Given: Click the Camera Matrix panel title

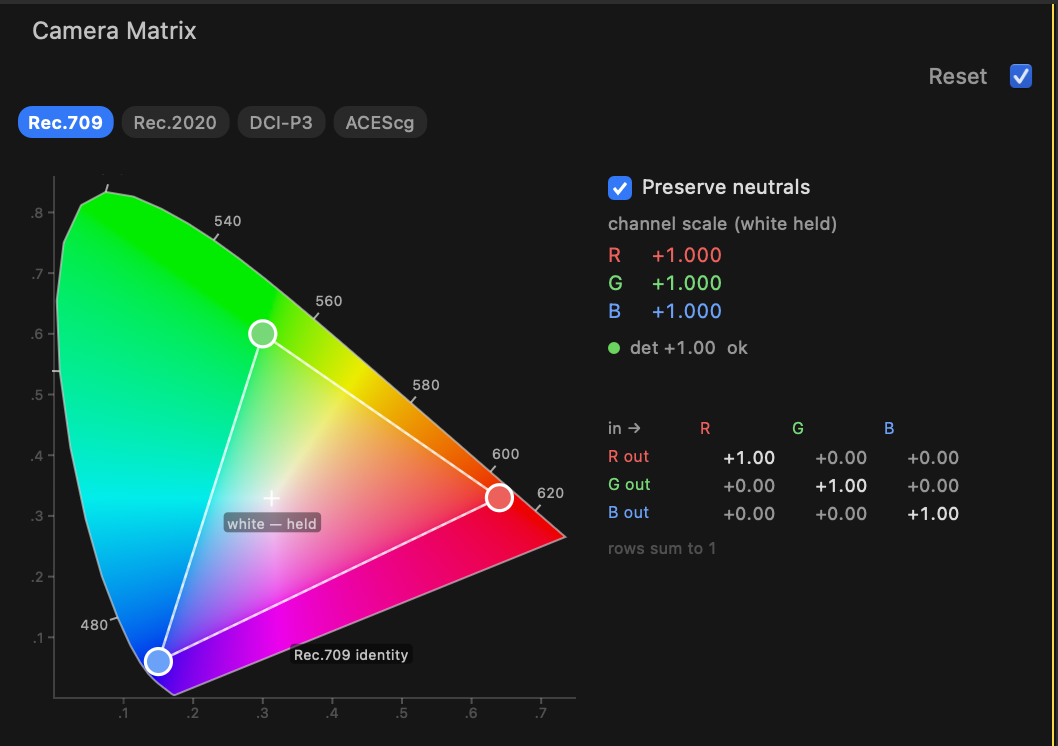Looking at the screenshot, I should 114,30.
